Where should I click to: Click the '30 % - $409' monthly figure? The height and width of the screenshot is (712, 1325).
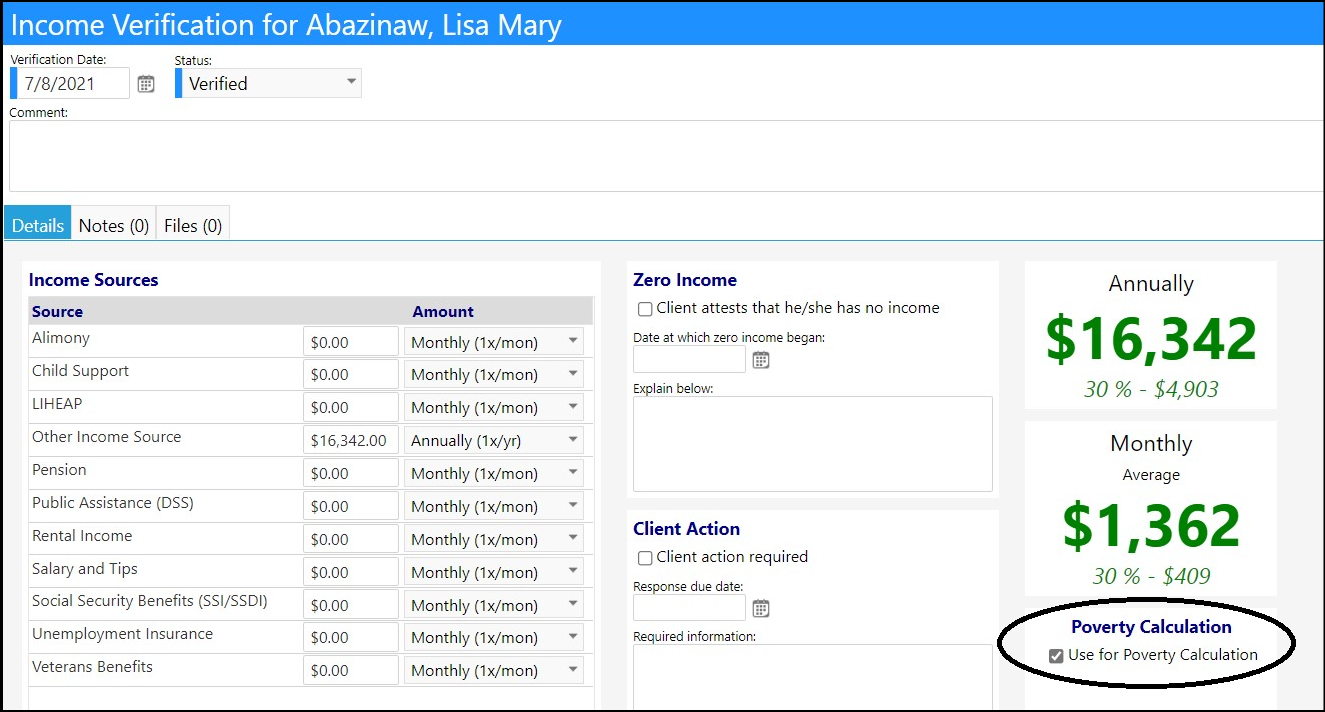coord(1151,577)
